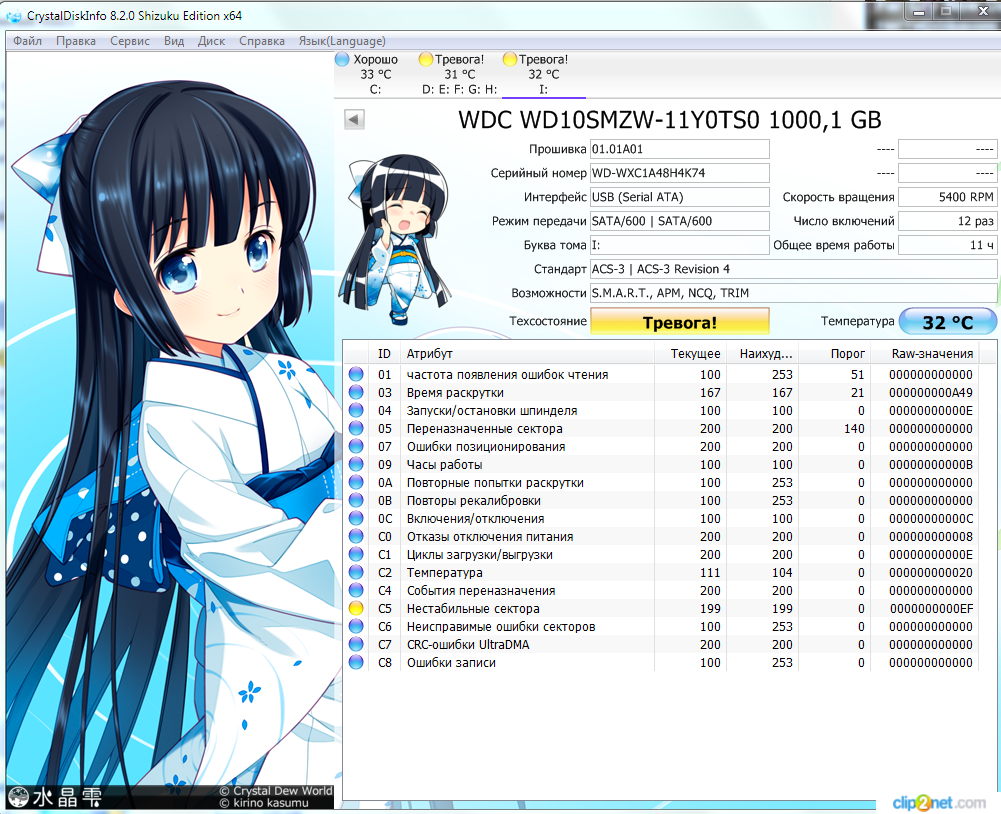Click the threshold value 140

(x=854, y=428)
